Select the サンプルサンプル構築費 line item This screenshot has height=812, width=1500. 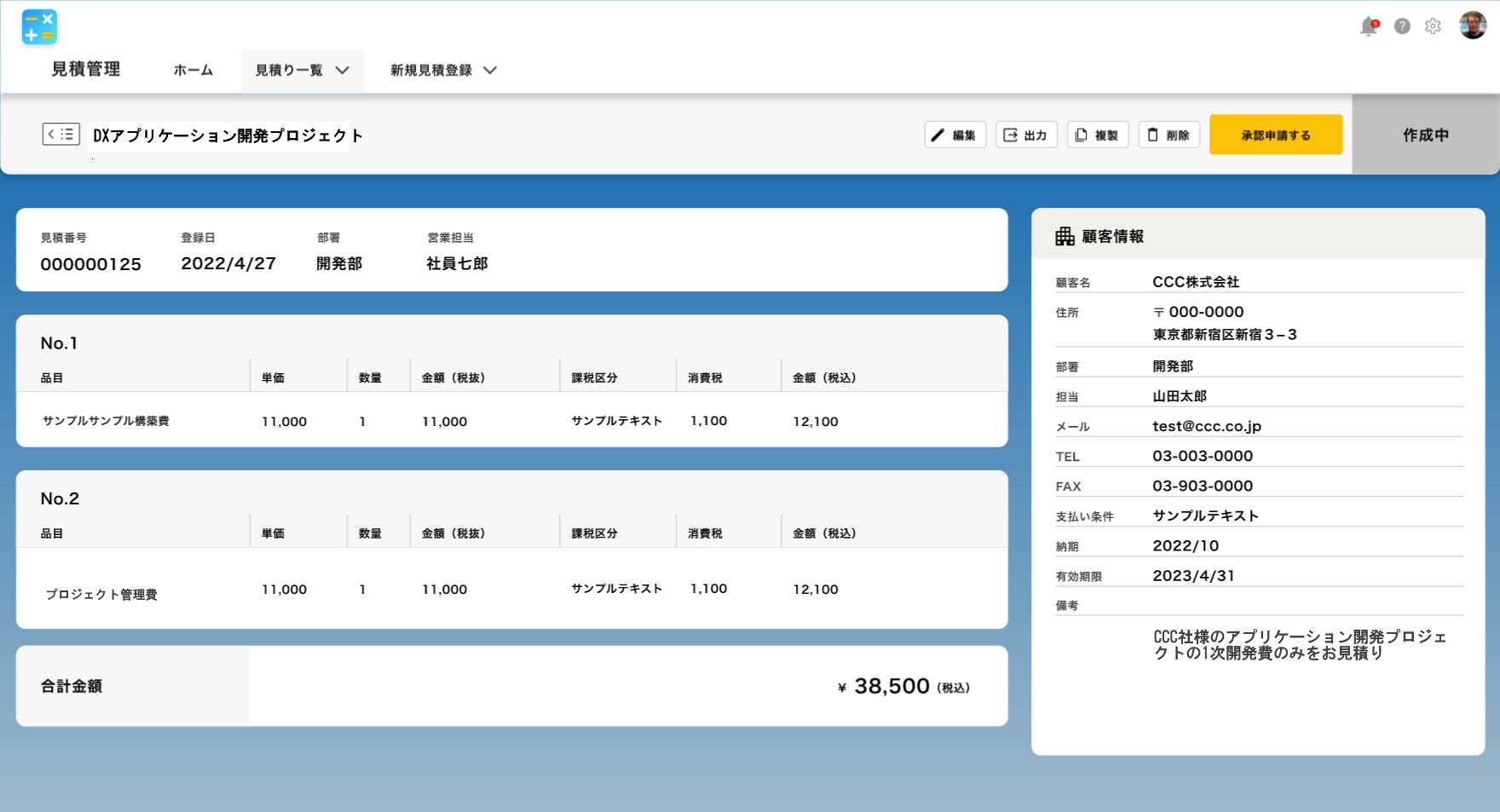tap(107, 420)
